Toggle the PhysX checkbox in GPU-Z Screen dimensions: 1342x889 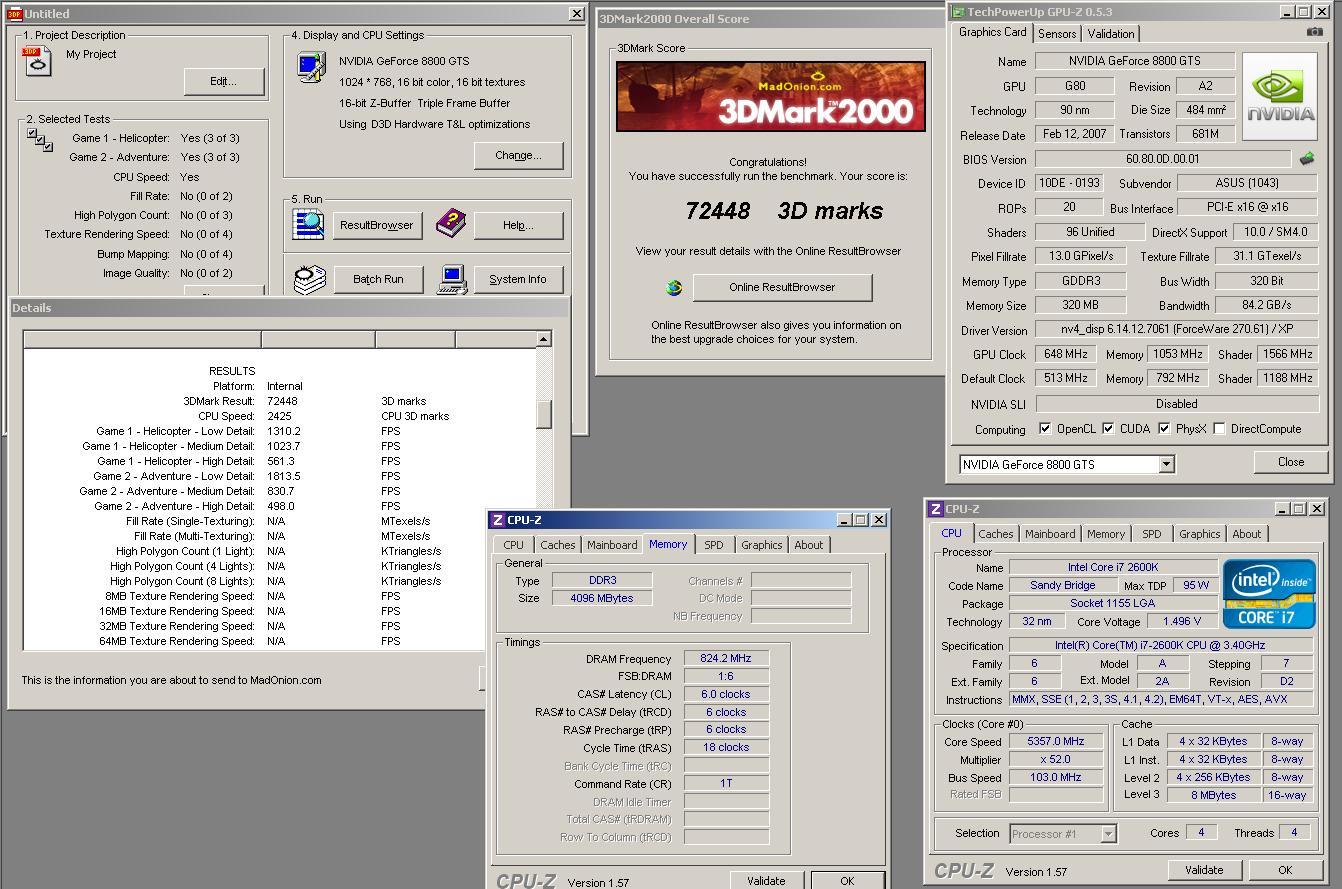1164,429
